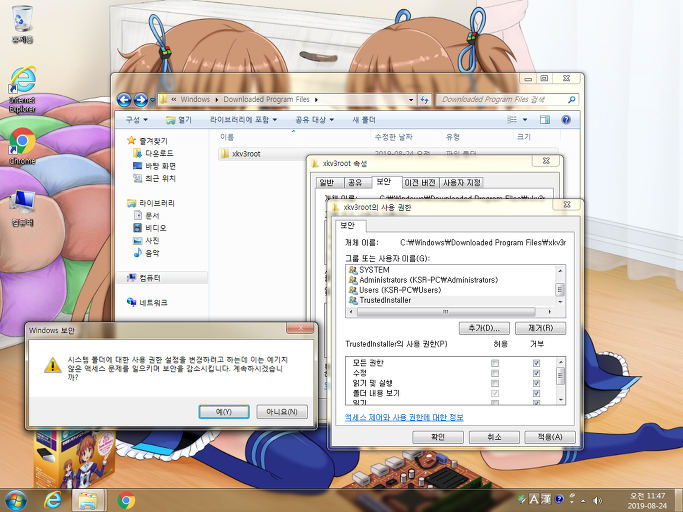The height and width of the screenshot is (512, 683).
Task: Go back in Explorer navigation
Action: point(124,100)
